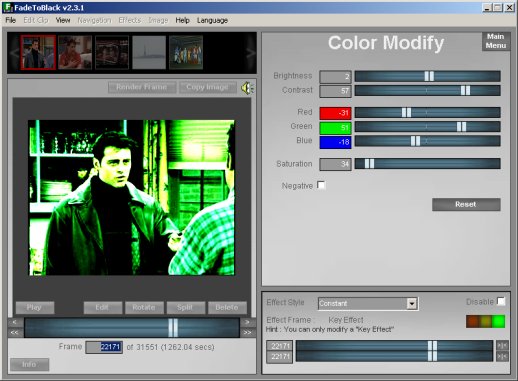The width and height of the screenshot is (518, 381).
Task: Click the lower effect frame marker icon
Action: pyautogui.click(x=502, y=357)
